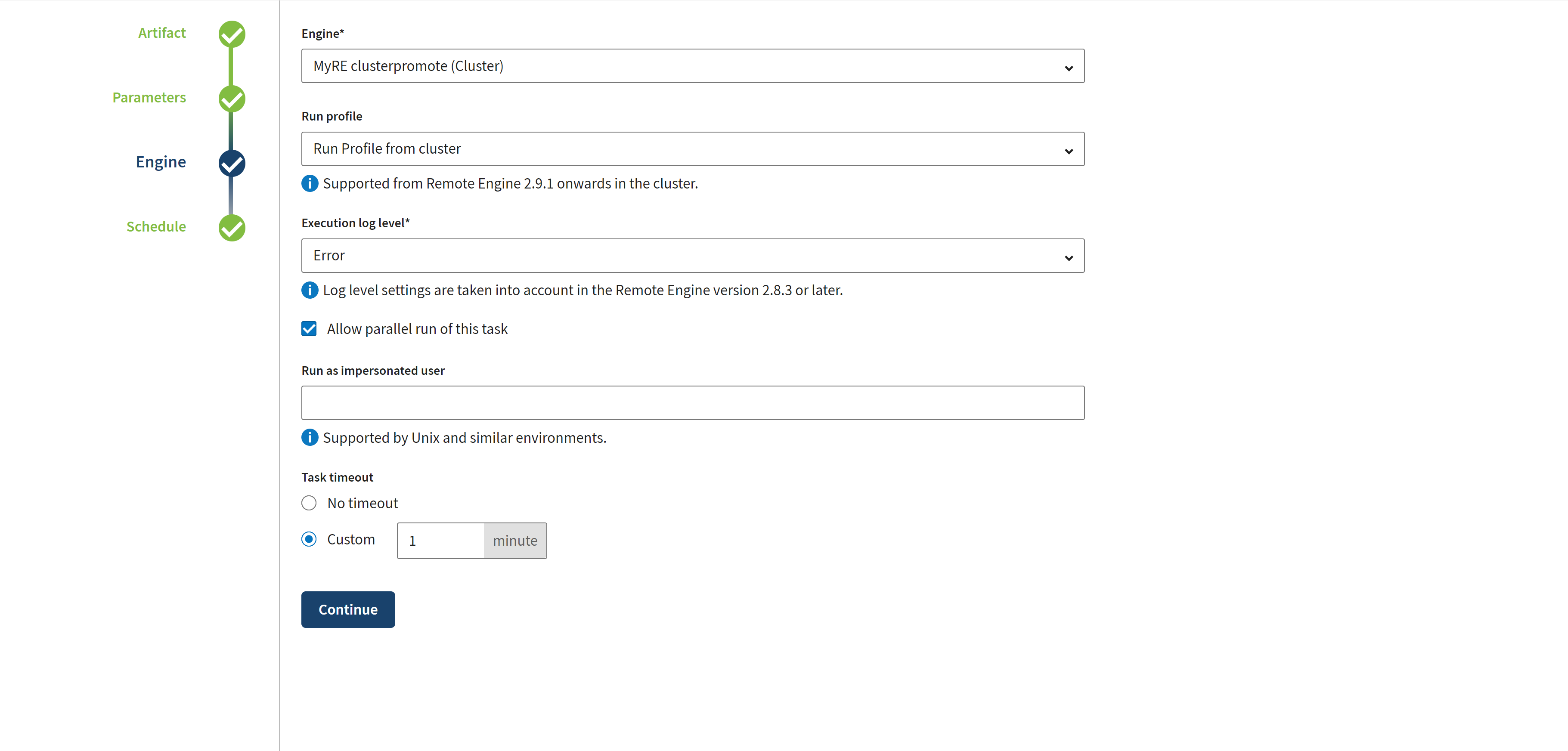
Task: Click the Run as impersonated user field
Action: pos(692,403)
